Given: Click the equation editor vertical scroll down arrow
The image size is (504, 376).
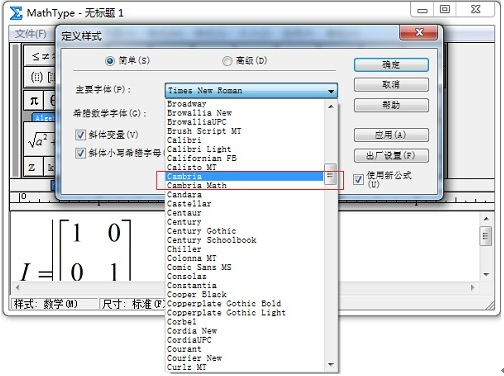Looking at the screenshot, I should [x=486, y=275].
